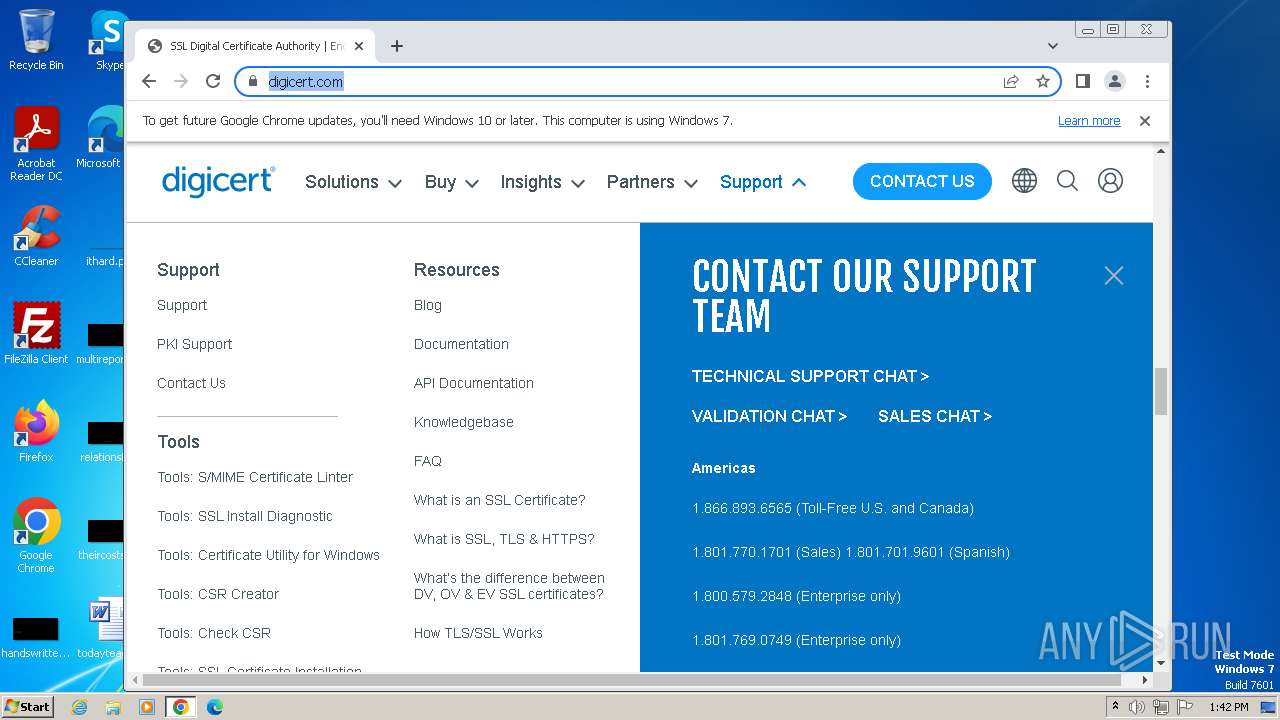This screenshot has width=1280, height=720.
Task: Open the Chrome profile avatar
Action: click(1115, 81)
